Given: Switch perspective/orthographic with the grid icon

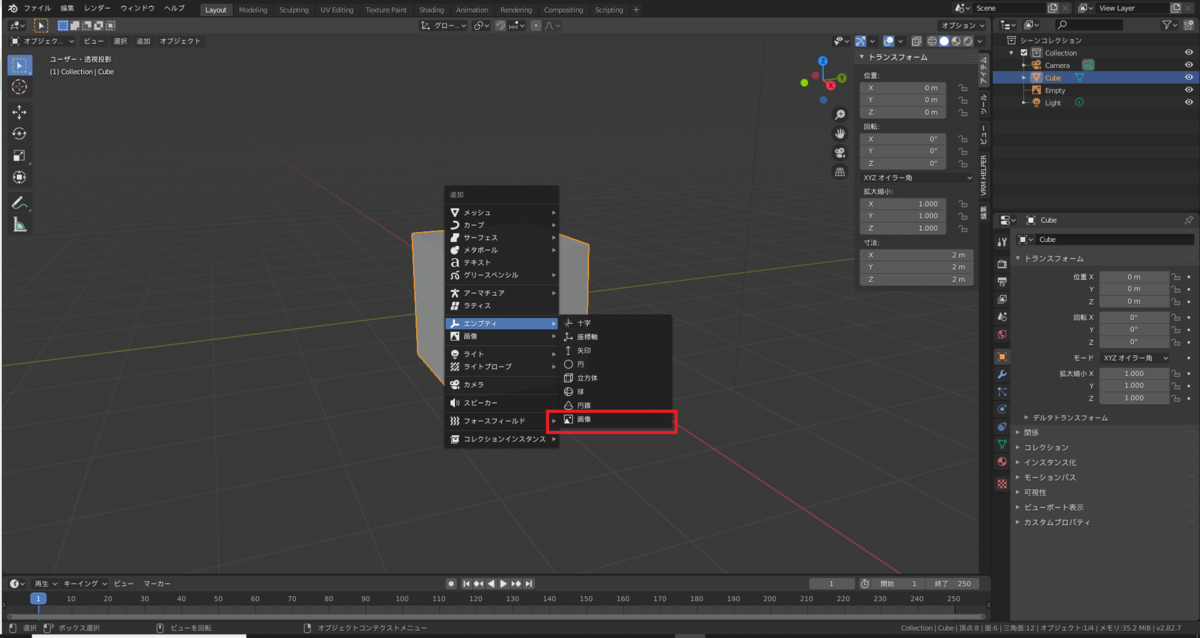Looking at the screenshot, I should coord(840,172).
